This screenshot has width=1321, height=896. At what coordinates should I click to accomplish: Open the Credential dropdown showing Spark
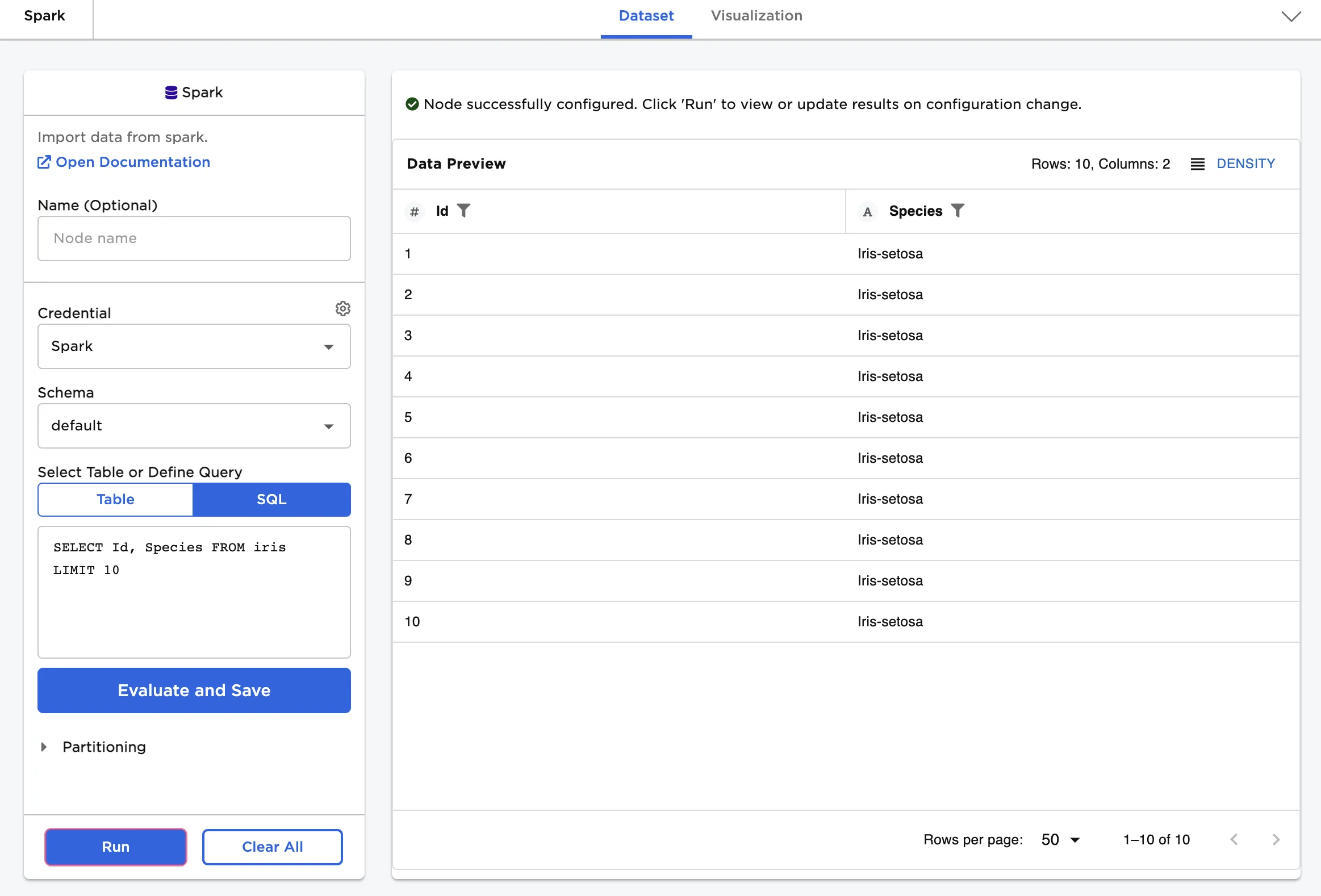(194, 346)
